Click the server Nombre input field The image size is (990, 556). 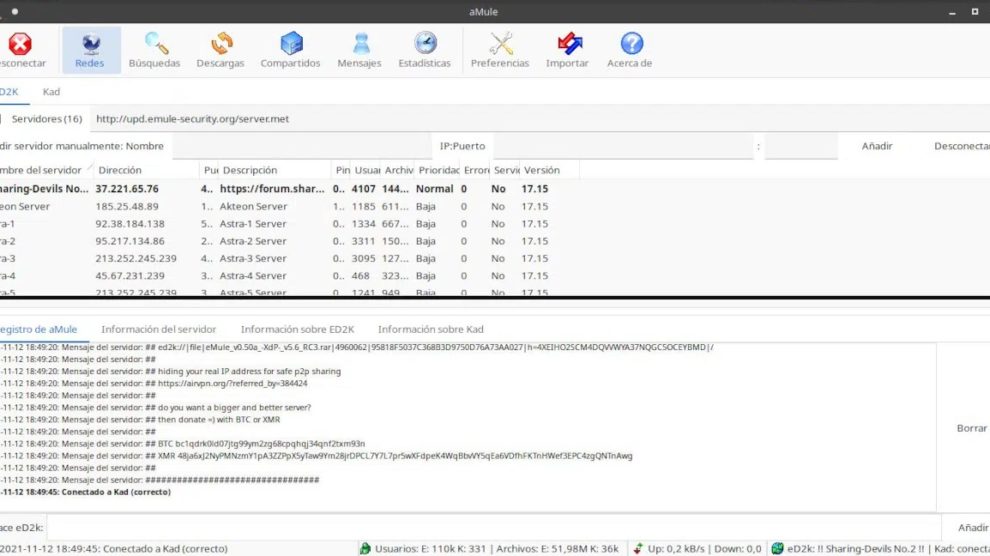click(x=301, y=146)
